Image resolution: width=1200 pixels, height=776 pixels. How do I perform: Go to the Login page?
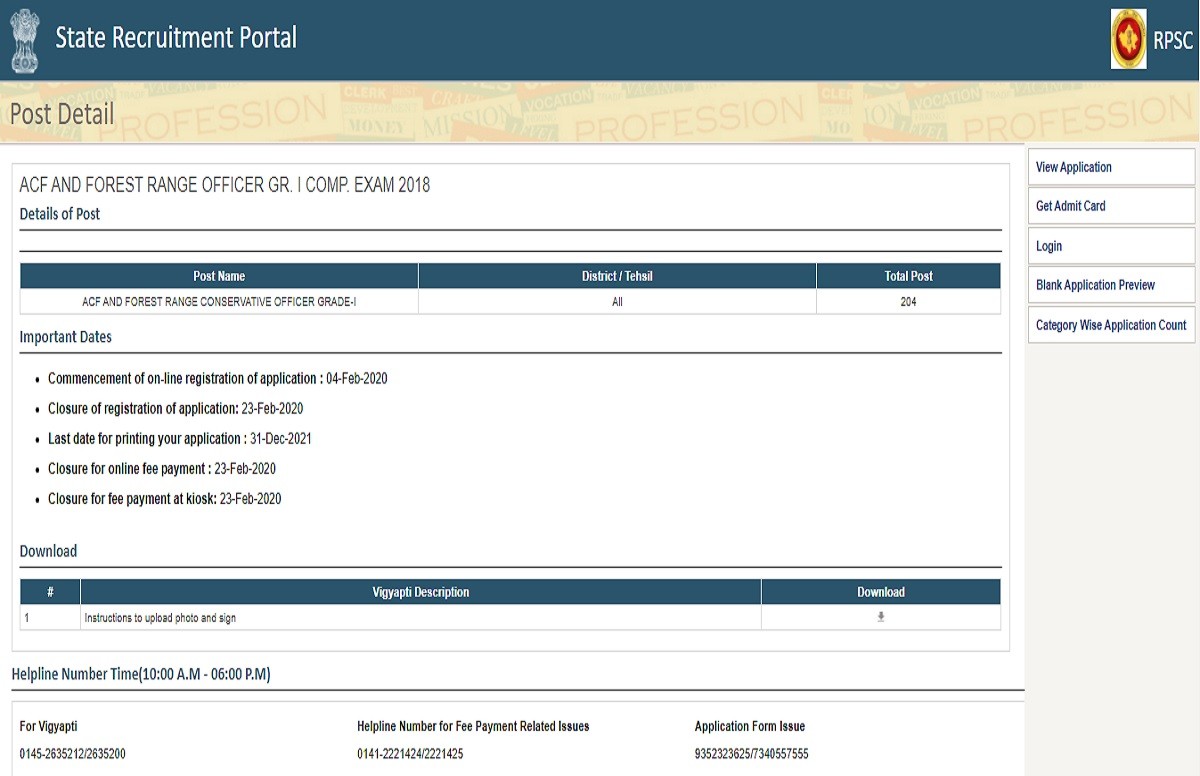click(x=1049, y=246)
